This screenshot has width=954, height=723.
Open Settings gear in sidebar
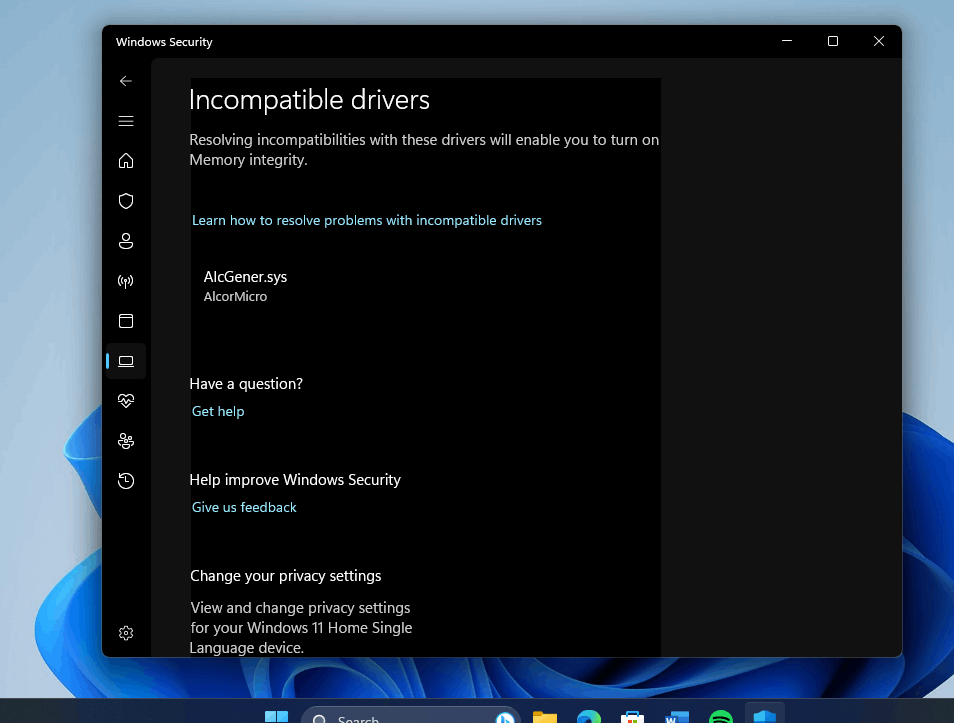pyautogui.click(x=126, y=633)
